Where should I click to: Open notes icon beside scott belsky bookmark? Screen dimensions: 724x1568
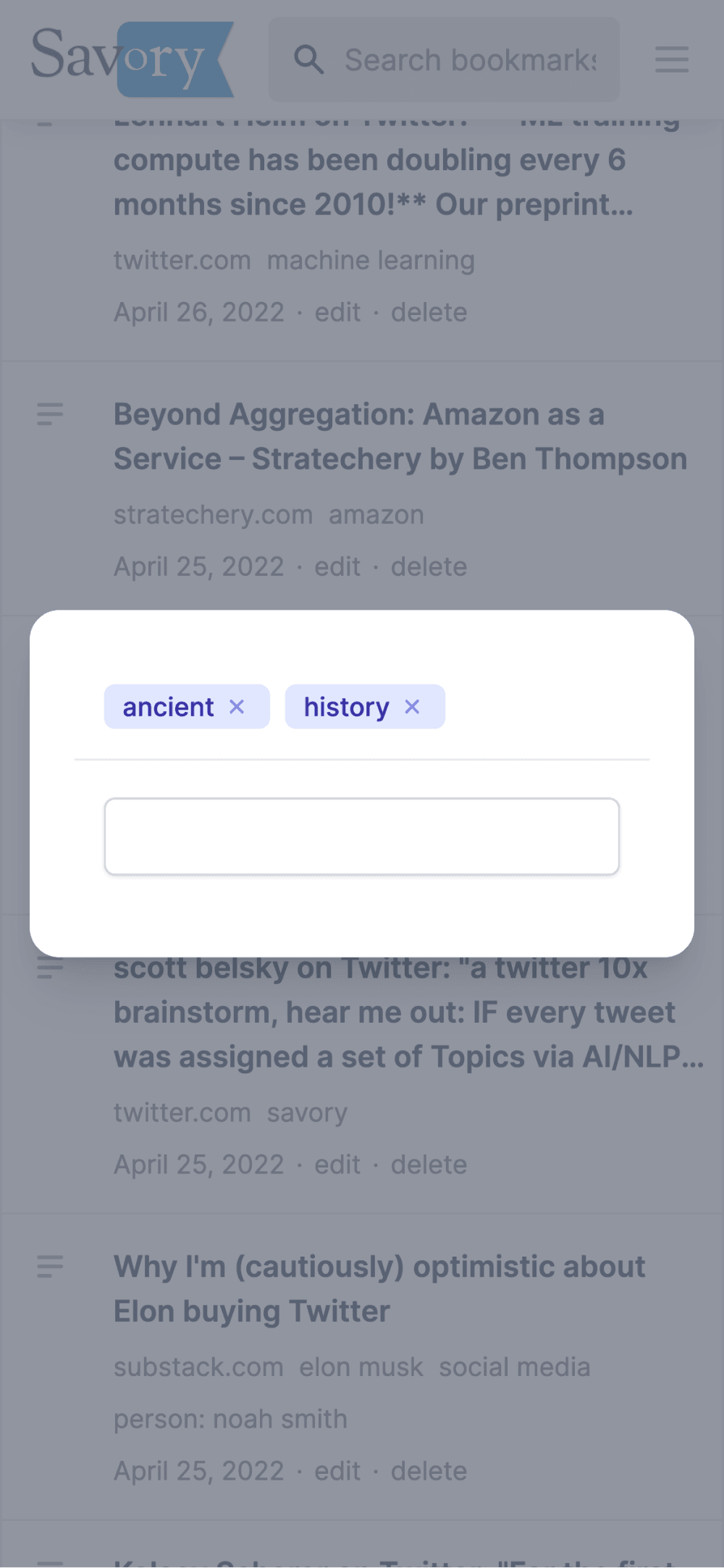click(x=50, y=968)
